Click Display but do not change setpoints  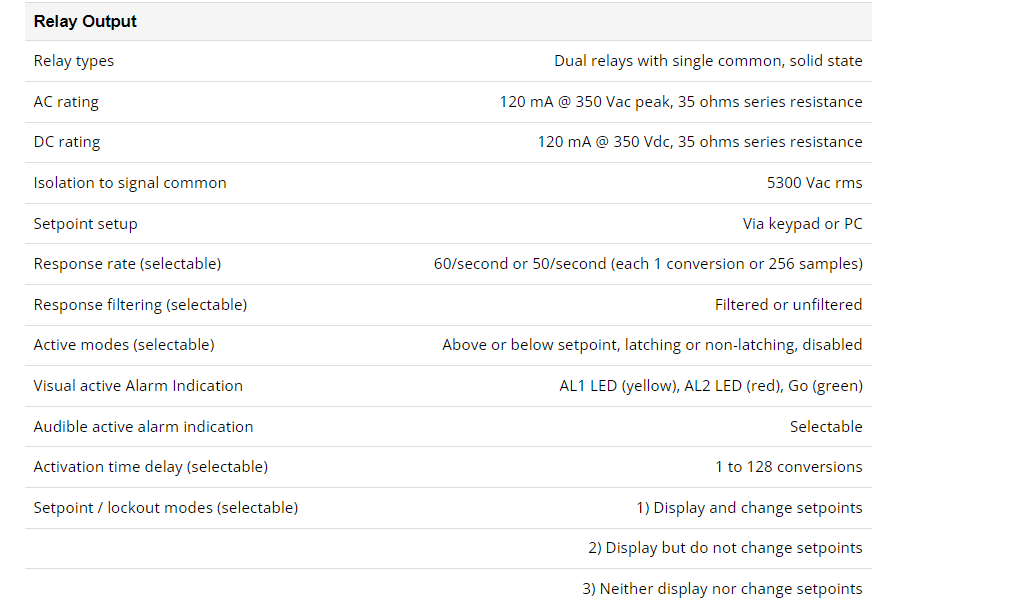pyautogui.click(x=725, y=548)
